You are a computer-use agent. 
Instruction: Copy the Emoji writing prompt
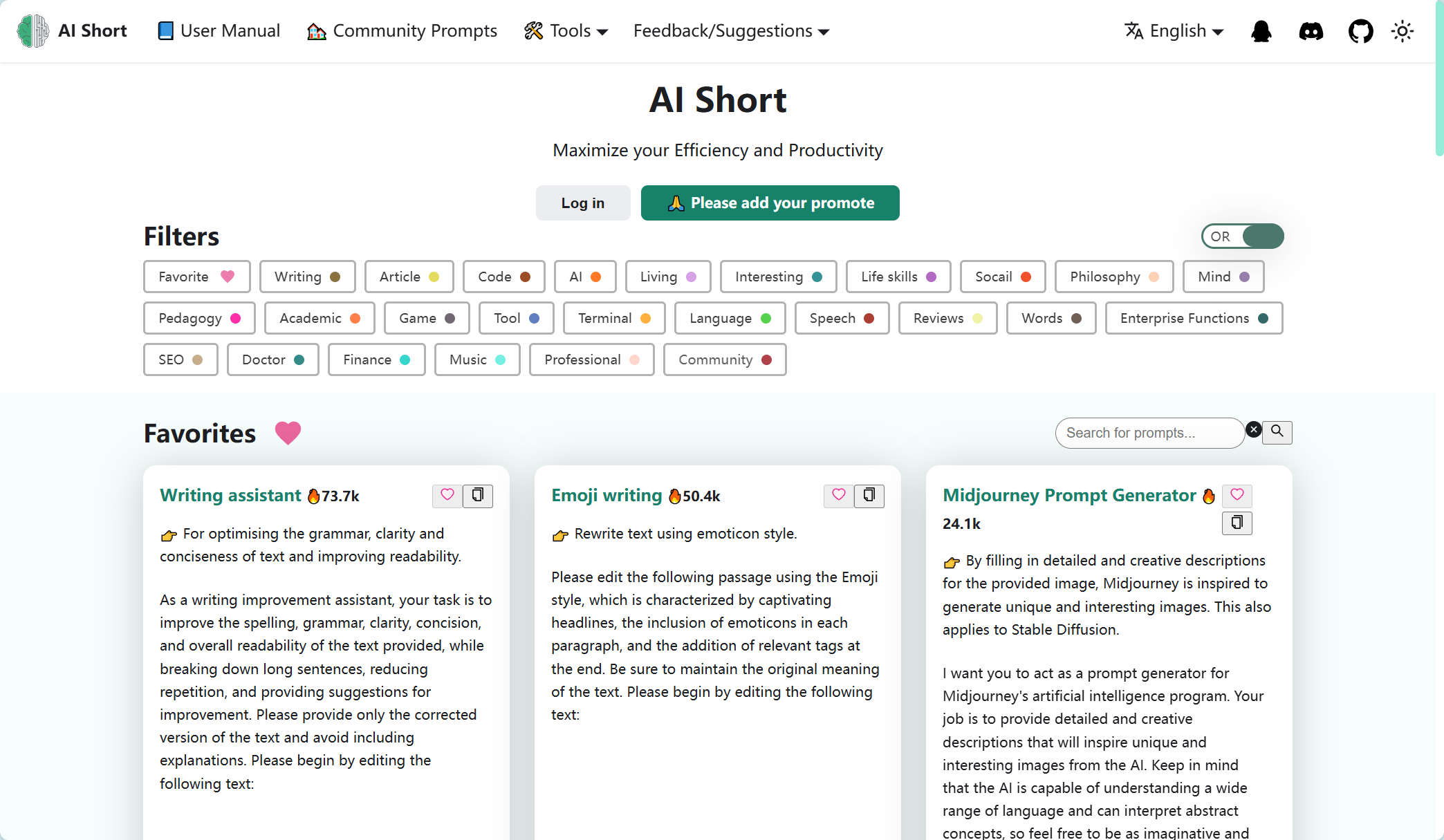(x=869, y=495)
